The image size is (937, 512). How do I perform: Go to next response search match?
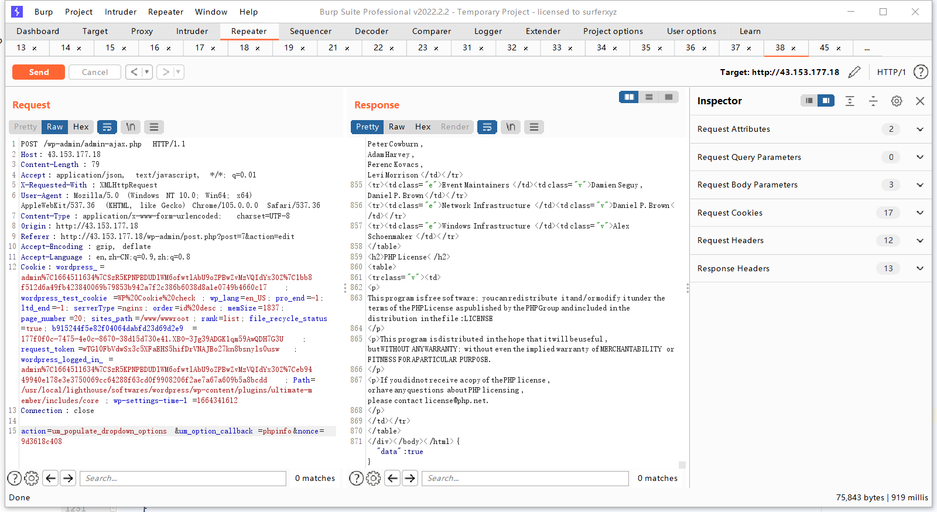click(410, 478)
